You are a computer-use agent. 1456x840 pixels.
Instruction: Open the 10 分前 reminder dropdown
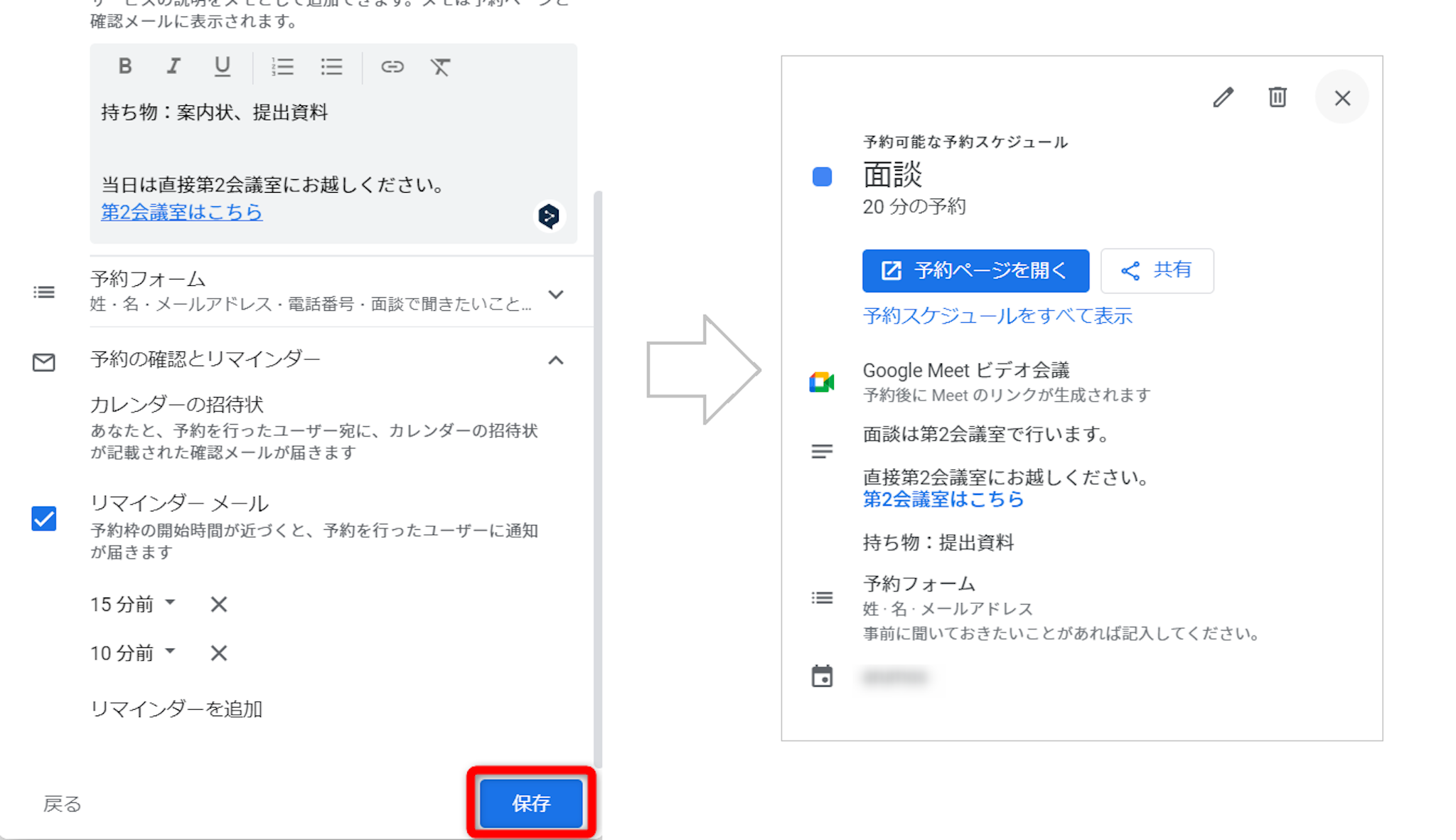tap(134, 652)
